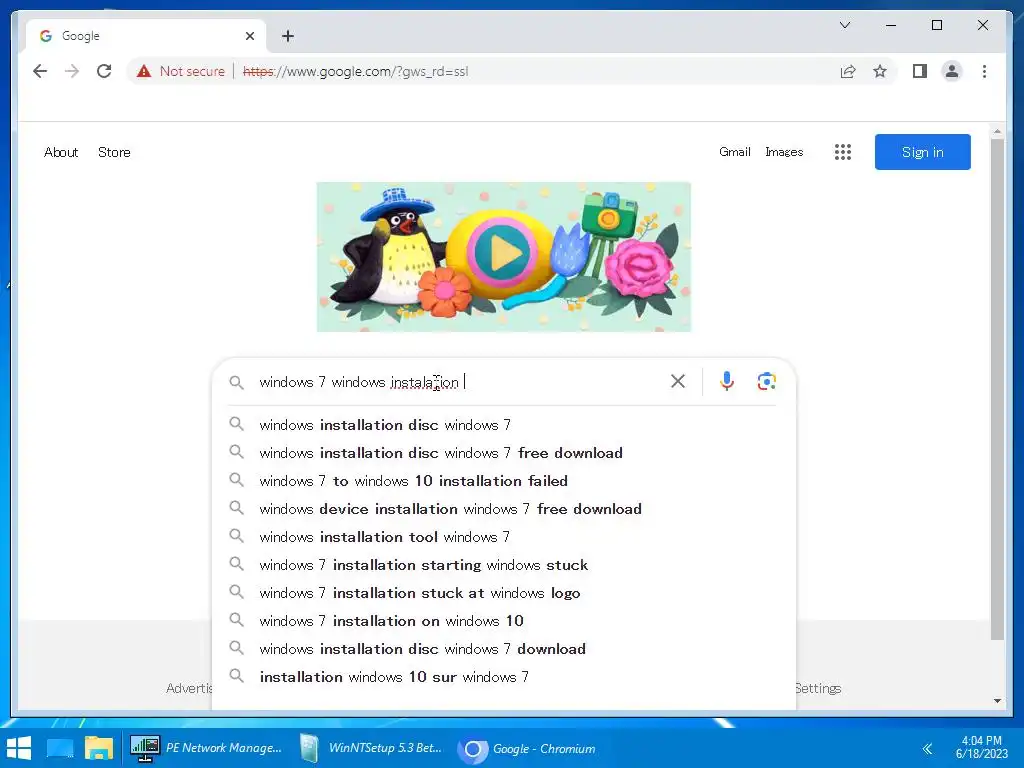The height and width of the screenshot is (768, 1024).
Task: Reload the Google page
Action: click(104, 71)
